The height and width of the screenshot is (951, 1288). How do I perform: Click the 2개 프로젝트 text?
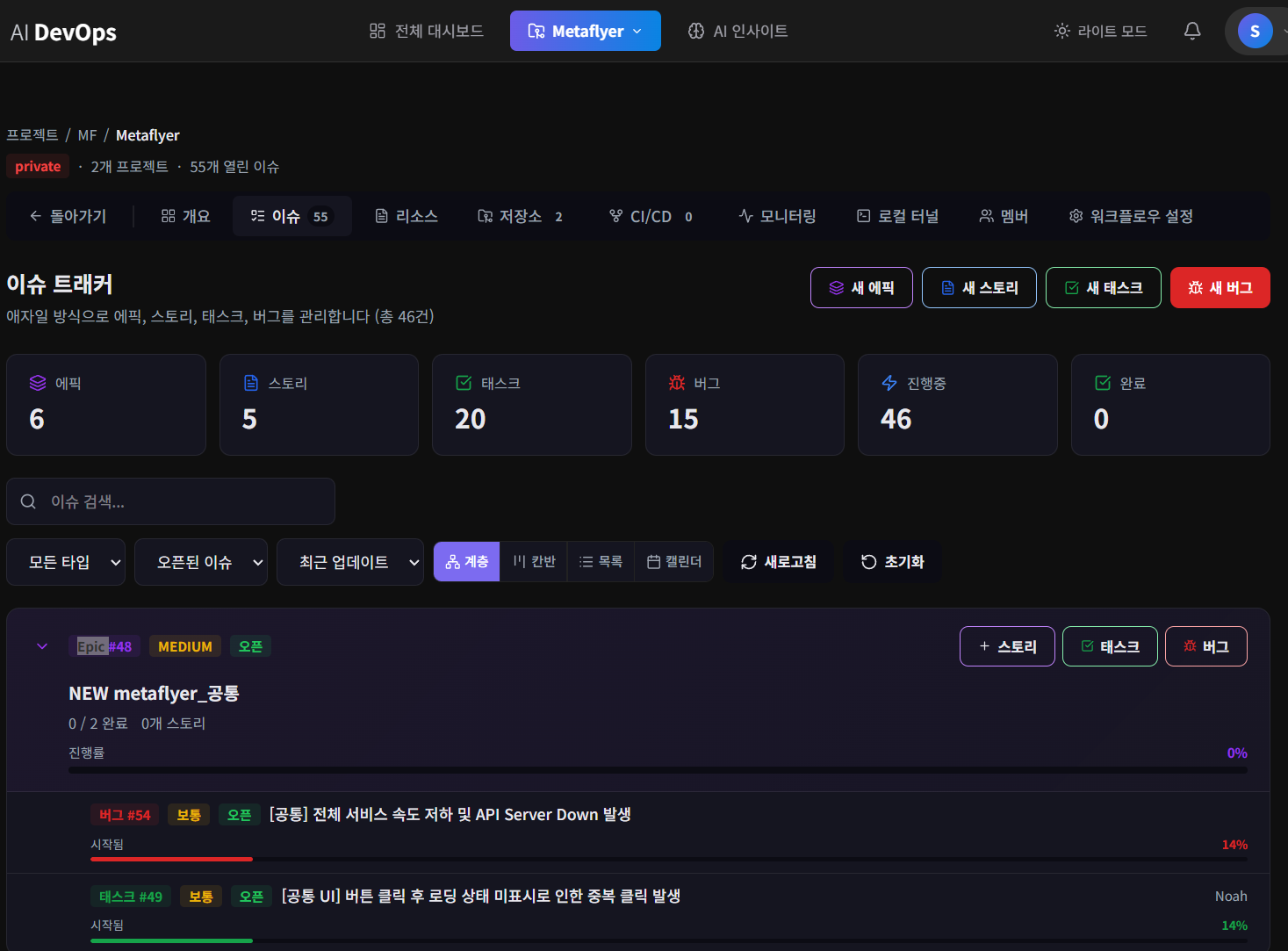point(129,167)
